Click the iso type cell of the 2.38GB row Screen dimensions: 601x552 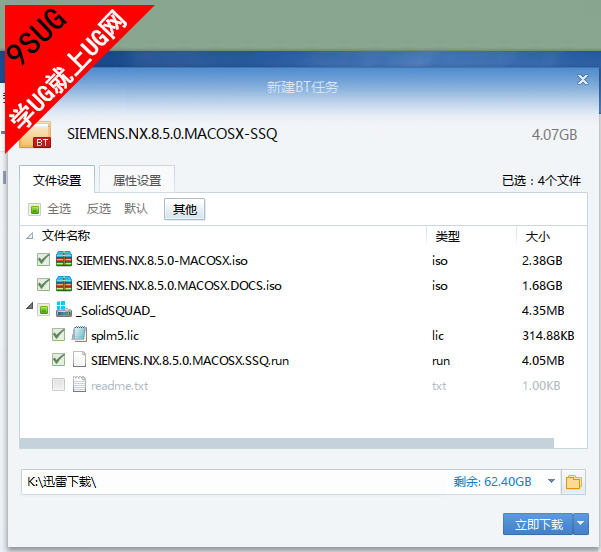(x=440, y=261)
